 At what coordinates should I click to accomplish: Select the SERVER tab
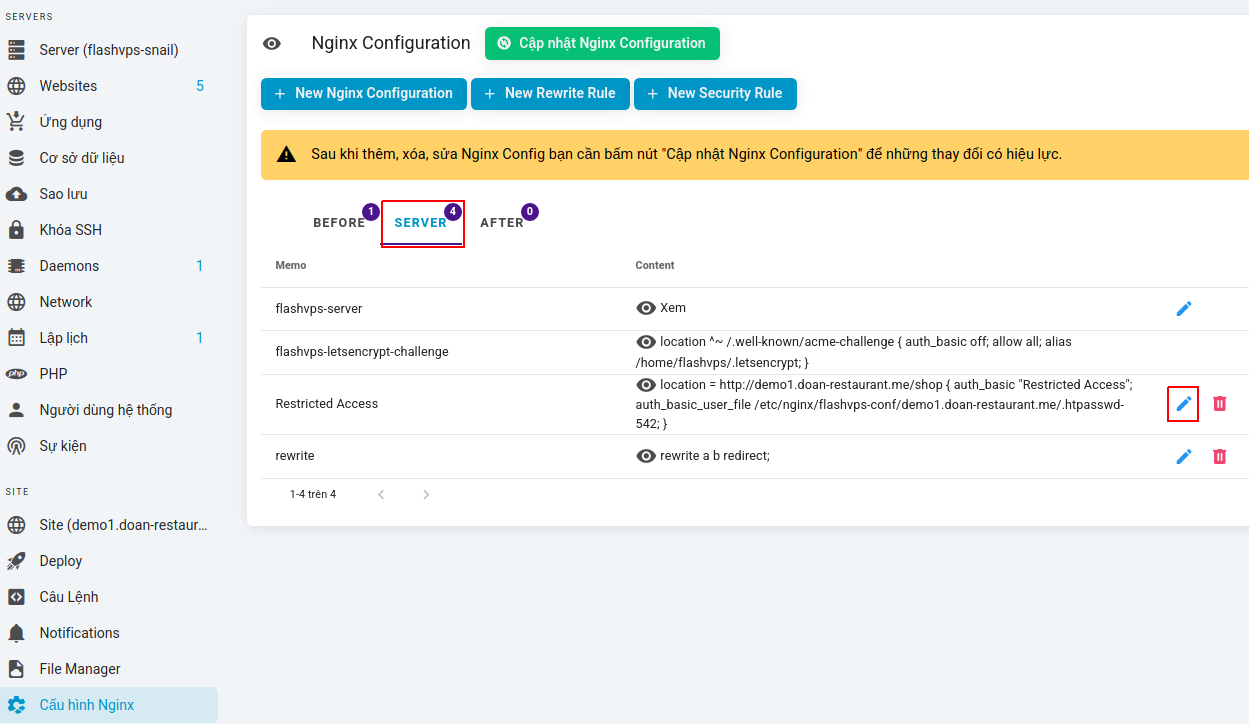(421, 223)
